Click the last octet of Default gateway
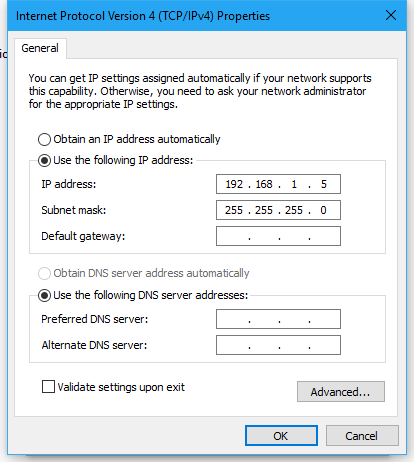 click(324, 236)
